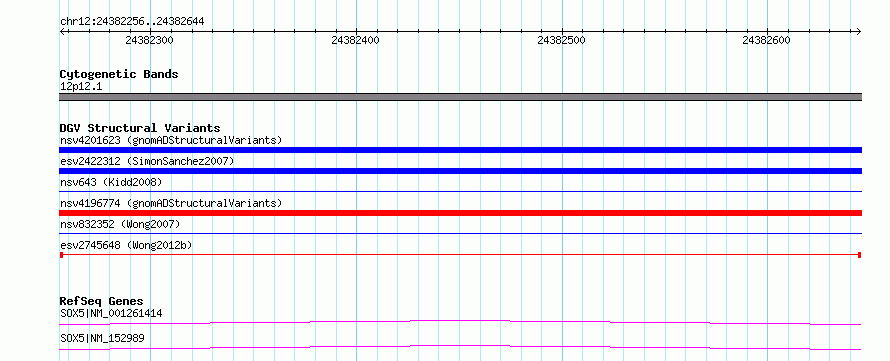
Task: Click the thick red bar for nsv4196774
Action: [460, 213]
